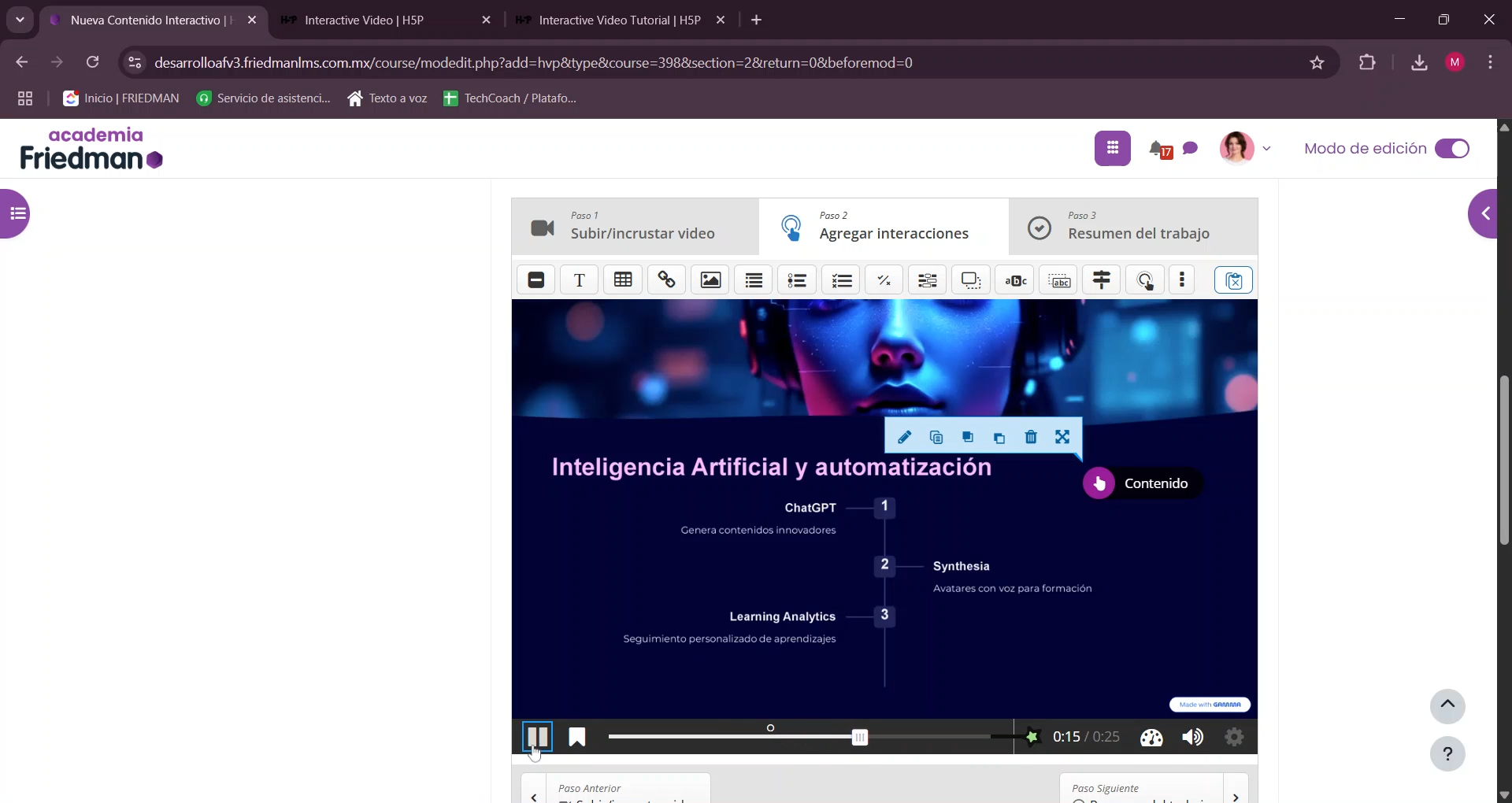Switch to the Interactive Video Tutorial tab
The height and width of the screenshot is (803, 1512).
tap(621, 20)
